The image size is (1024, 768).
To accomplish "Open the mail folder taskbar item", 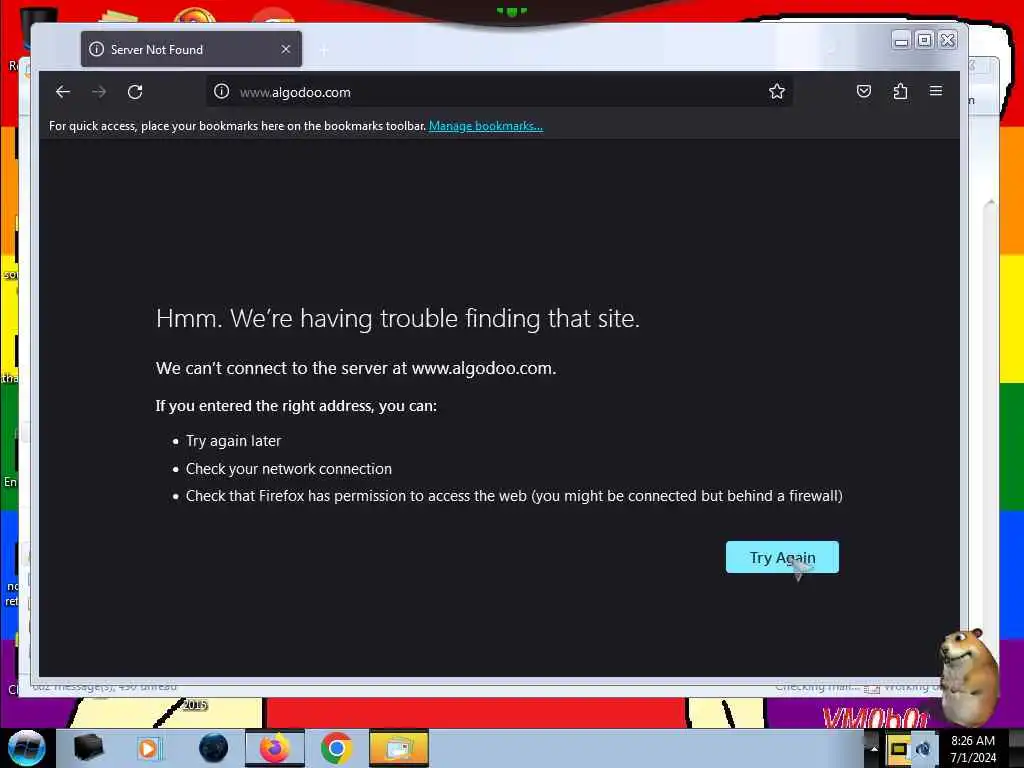I will [x=398, y=748].
